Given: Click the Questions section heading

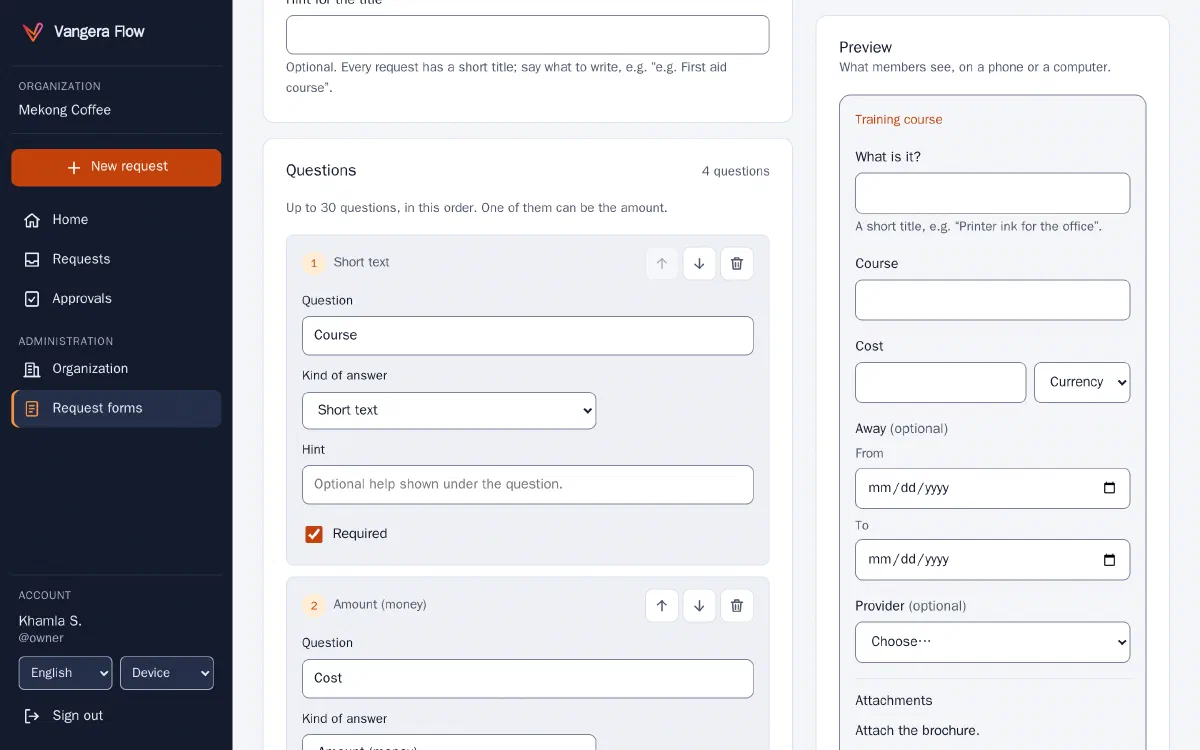Looking at the screenshot, I should point(321,171).
